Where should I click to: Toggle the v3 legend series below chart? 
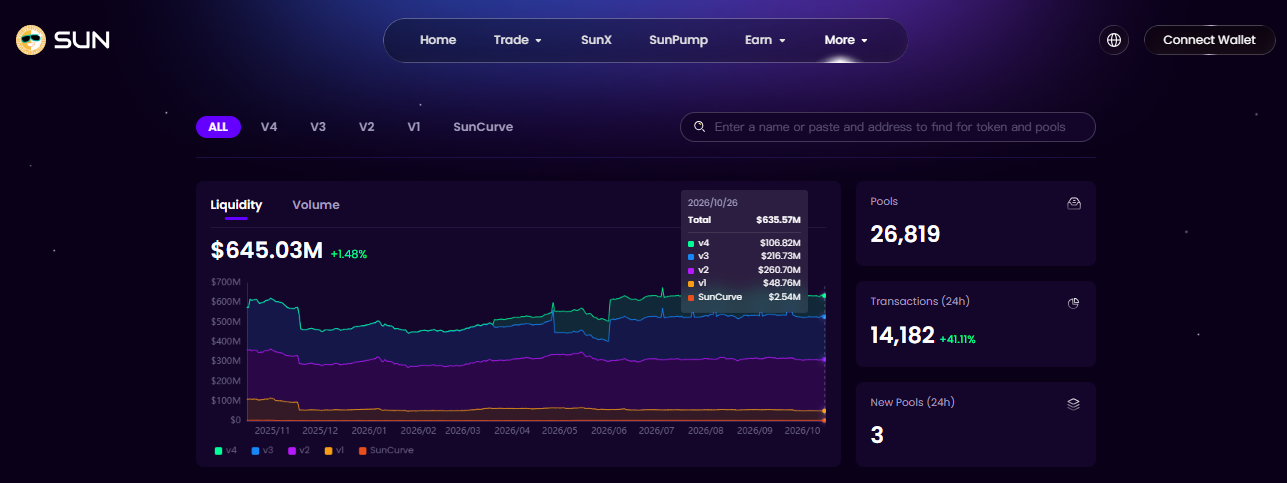[263, 450]
